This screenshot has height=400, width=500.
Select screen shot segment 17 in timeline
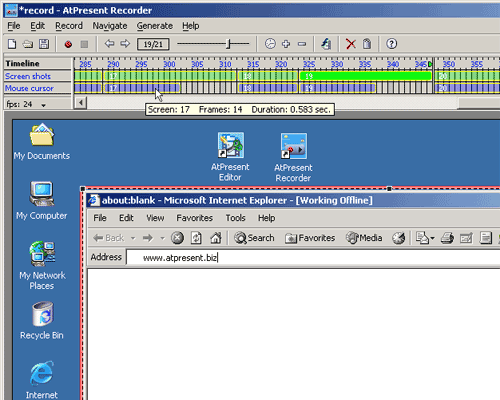[x=170, y=76]
